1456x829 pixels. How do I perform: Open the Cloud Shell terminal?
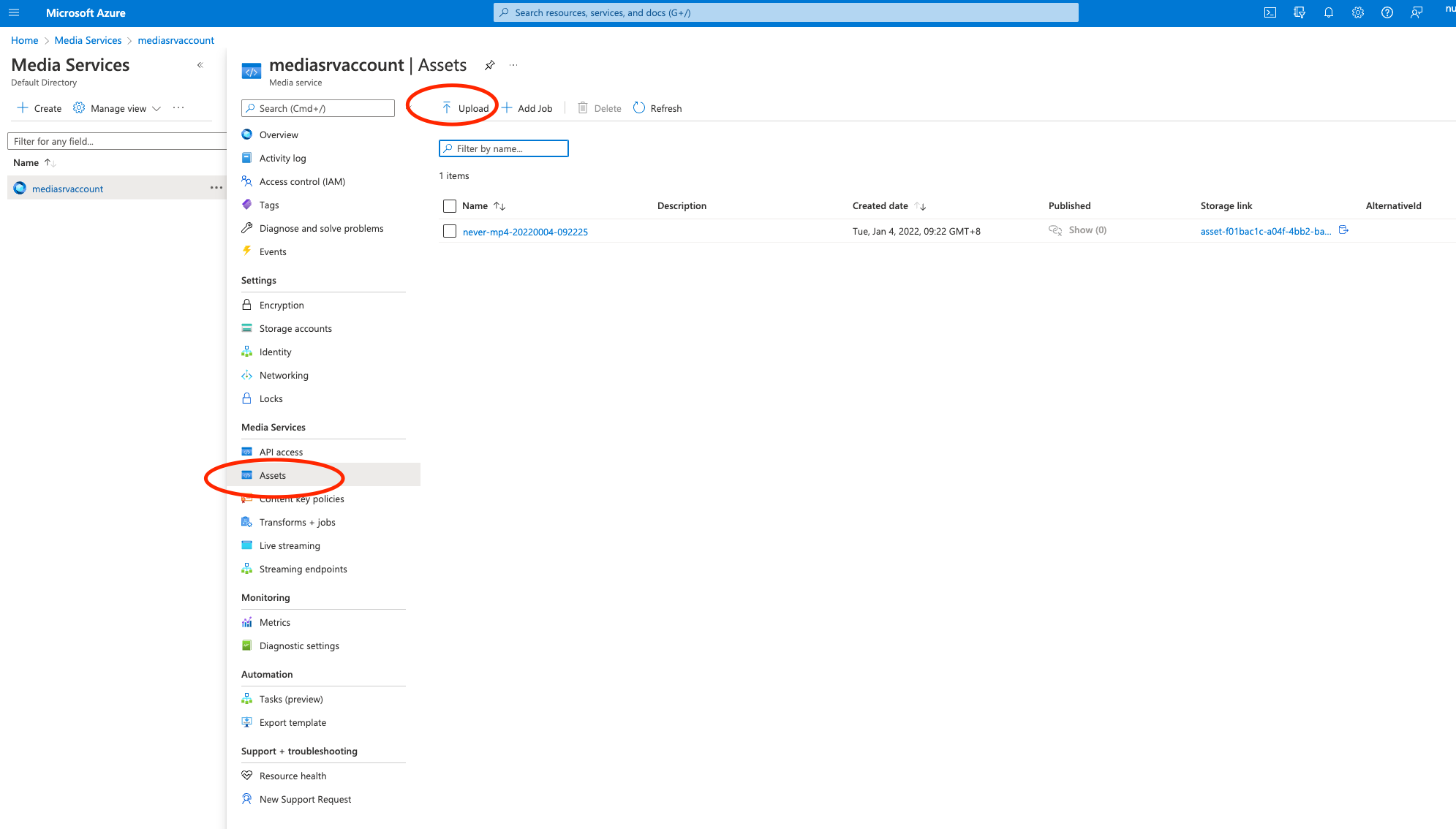(x=1270, y=12)
